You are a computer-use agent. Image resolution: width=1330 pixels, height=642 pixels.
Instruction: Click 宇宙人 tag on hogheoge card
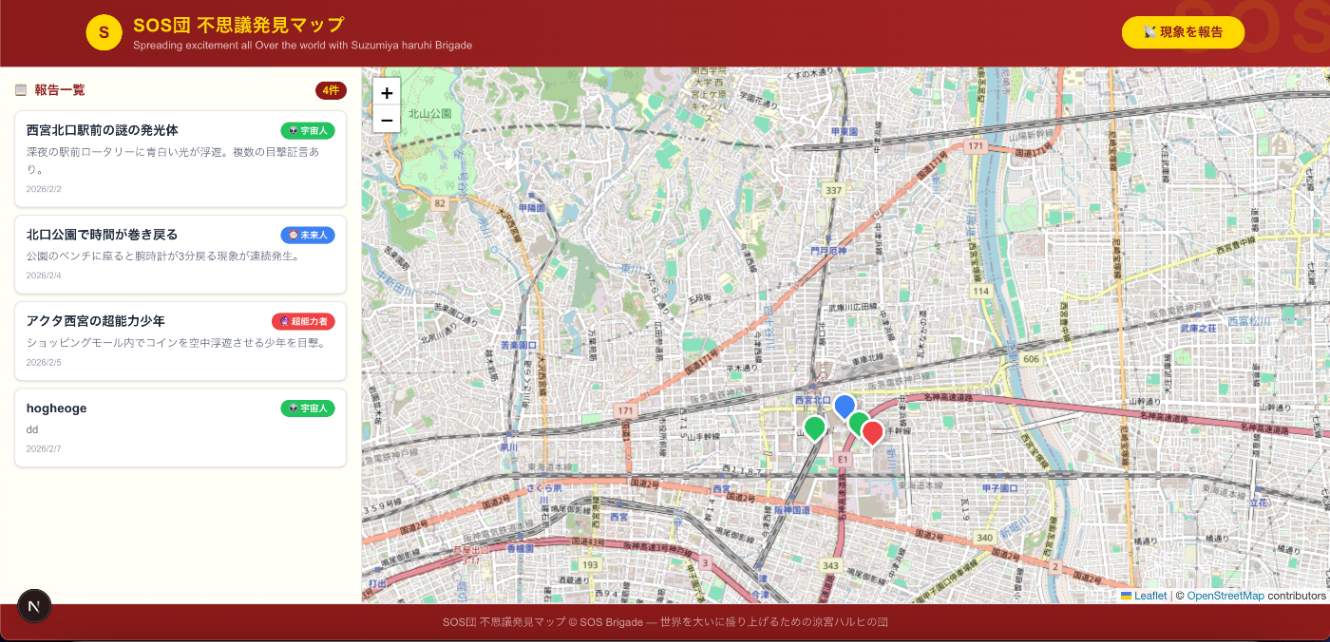pyautogui.click(x=308, y=408)
